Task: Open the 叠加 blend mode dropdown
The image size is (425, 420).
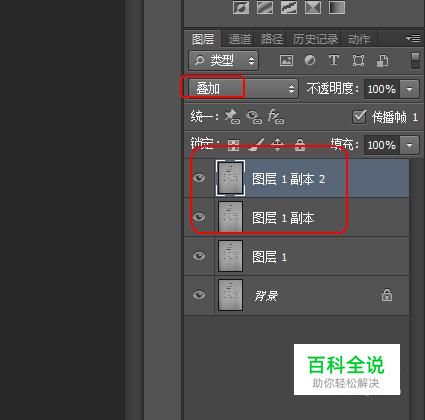Action: [x=243, y=89]
